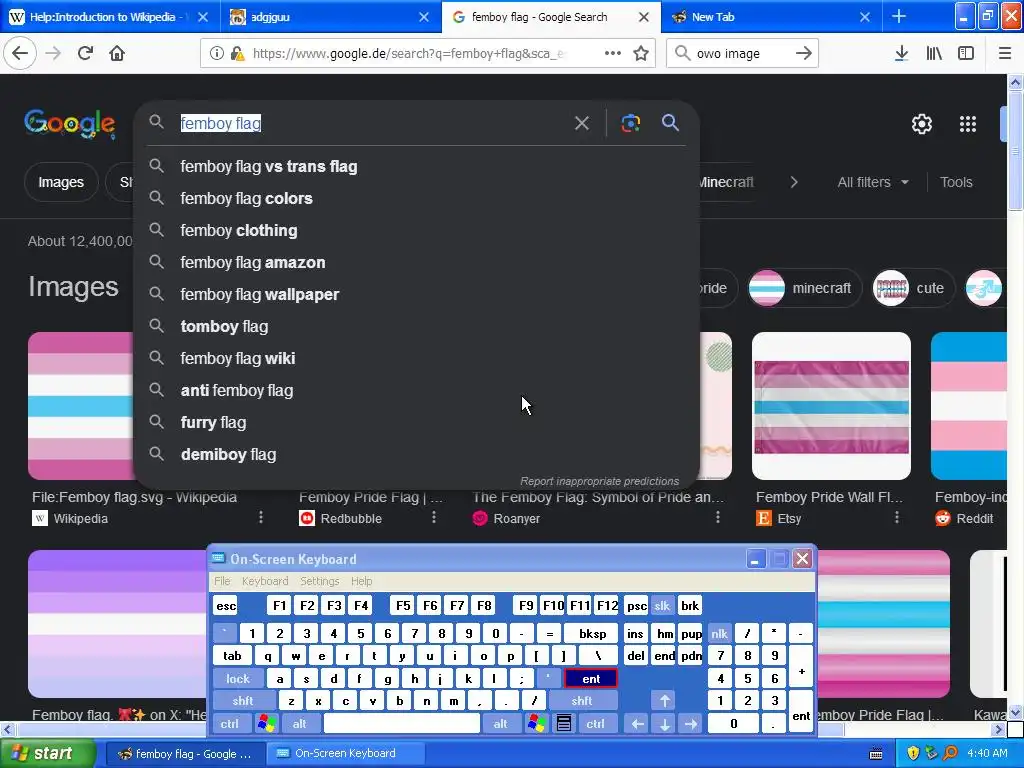Submit Google search with magnifier icon
The image size is (1024, 768).
[670, 123]
